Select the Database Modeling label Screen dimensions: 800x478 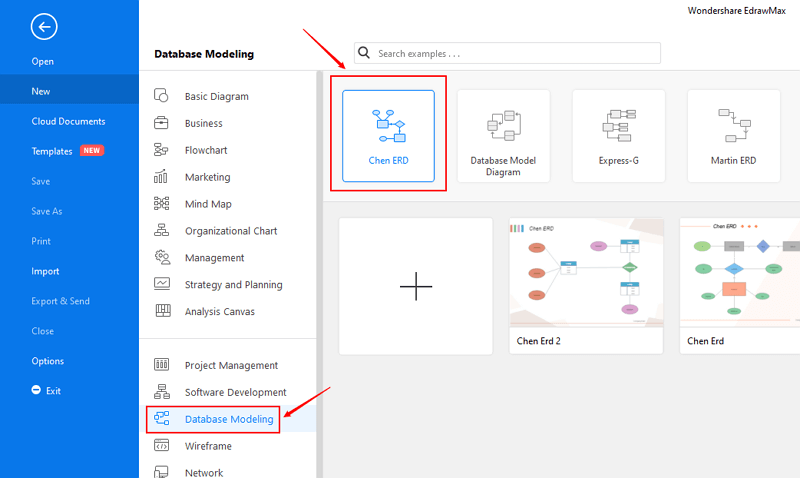click(x=229, y=419)
